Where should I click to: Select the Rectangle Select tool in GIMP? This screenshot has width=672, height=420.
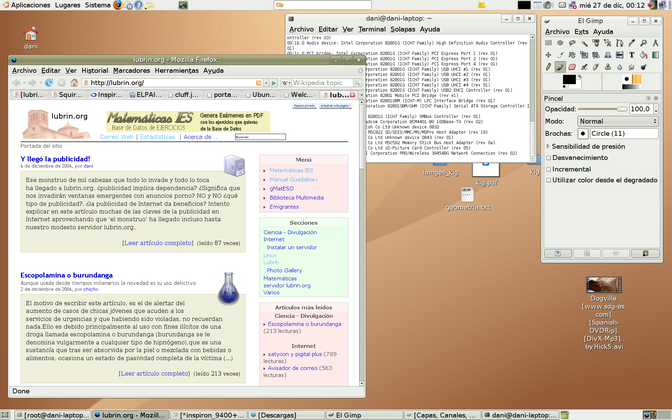[551, 44]
